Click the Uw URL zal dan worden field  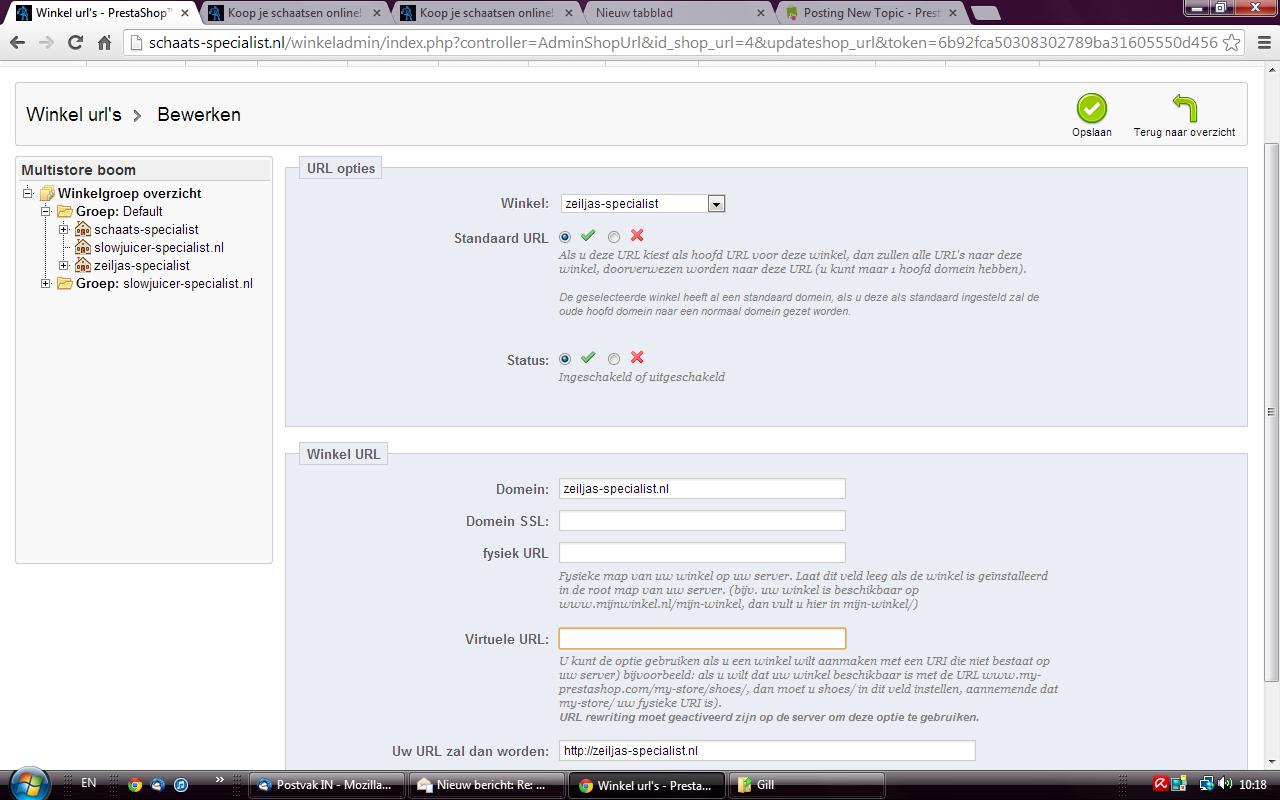pyautogui.click(x=767, y=751)
